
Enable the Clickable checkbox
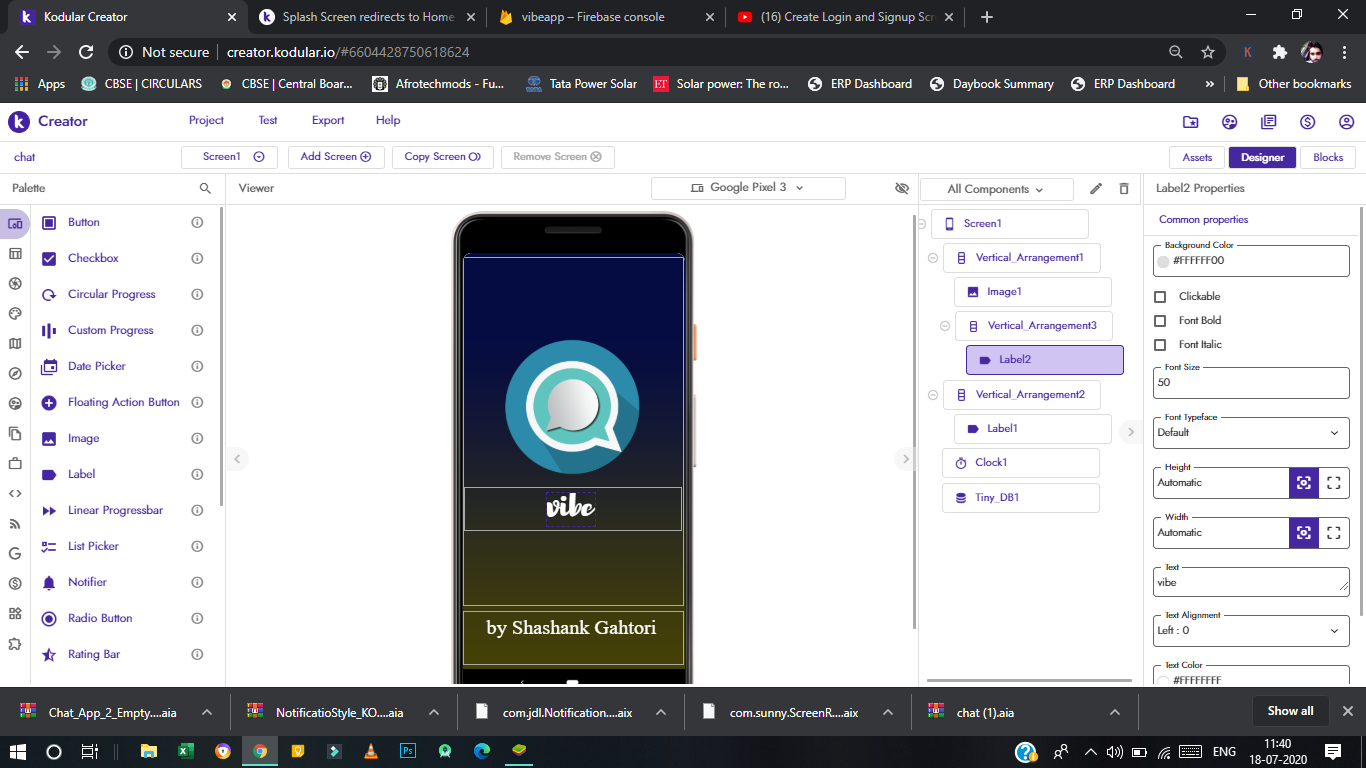pos(1160,297)
